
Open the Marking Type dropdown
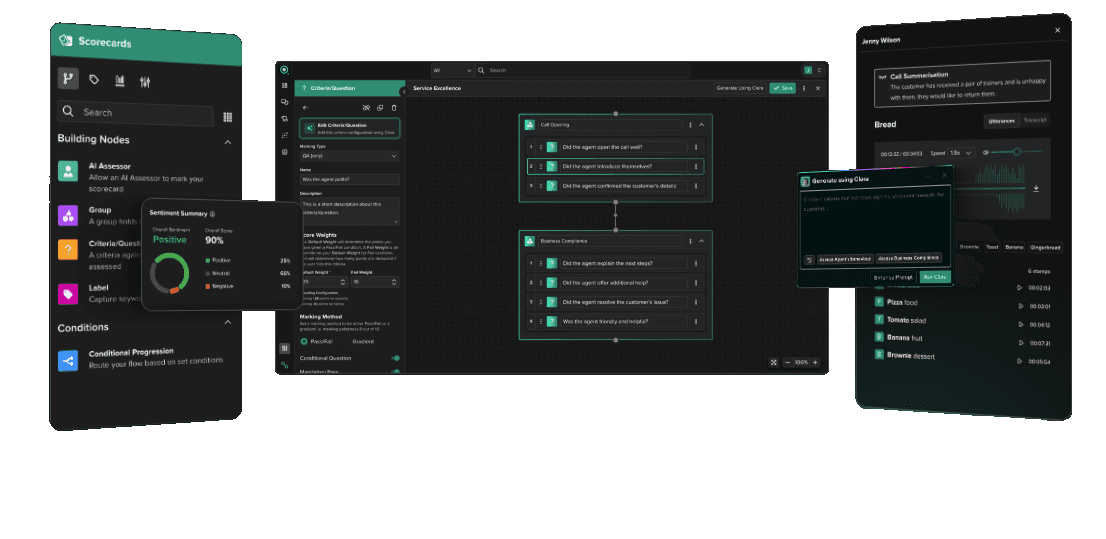pyautogui.click(x=350, y=156)
